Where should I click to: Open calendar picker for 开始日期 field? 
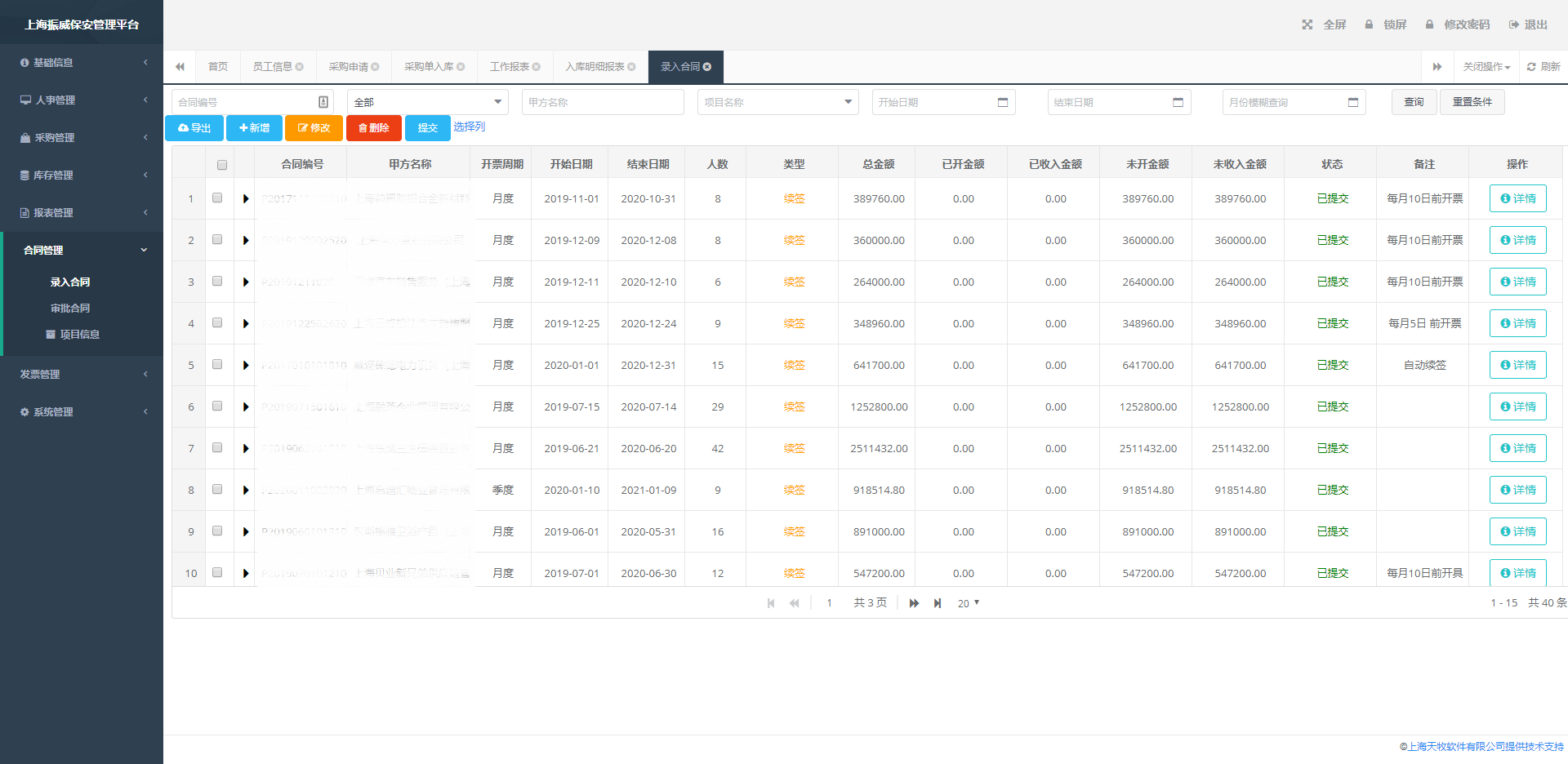[1003, 102]
